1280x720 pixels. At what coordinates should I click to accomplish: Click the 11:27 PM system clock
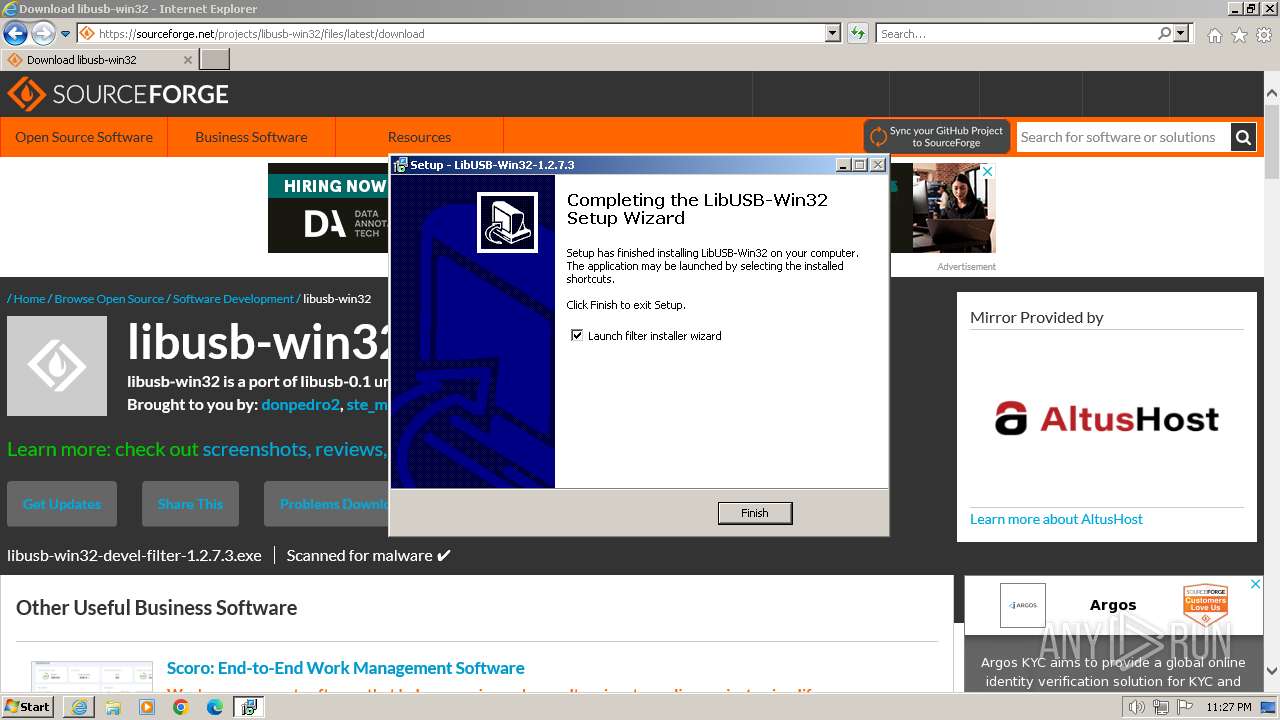click(x=1229, y=707)
